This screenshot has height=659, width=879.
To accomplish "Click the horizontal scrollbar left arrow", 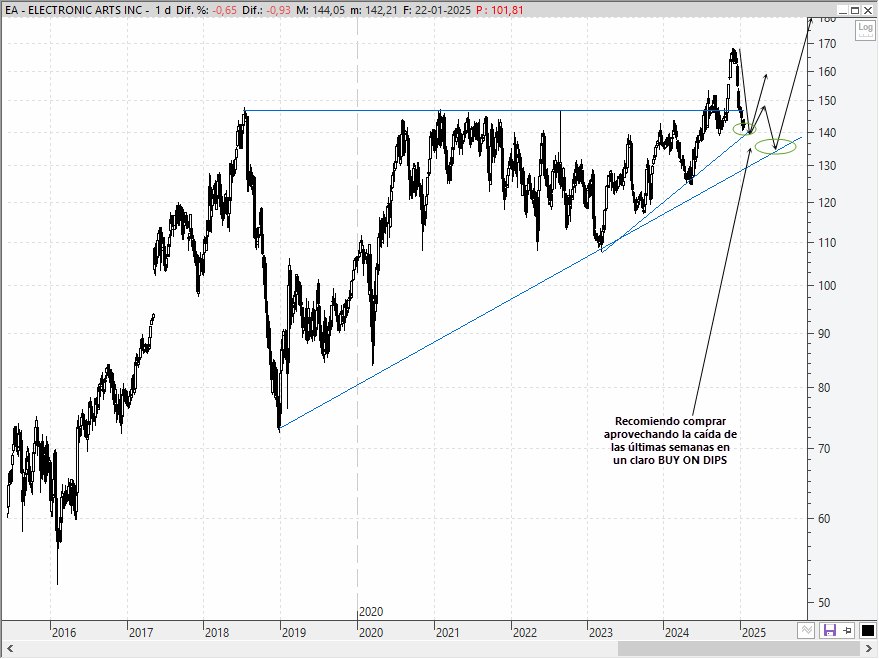I will pos(10,649).
